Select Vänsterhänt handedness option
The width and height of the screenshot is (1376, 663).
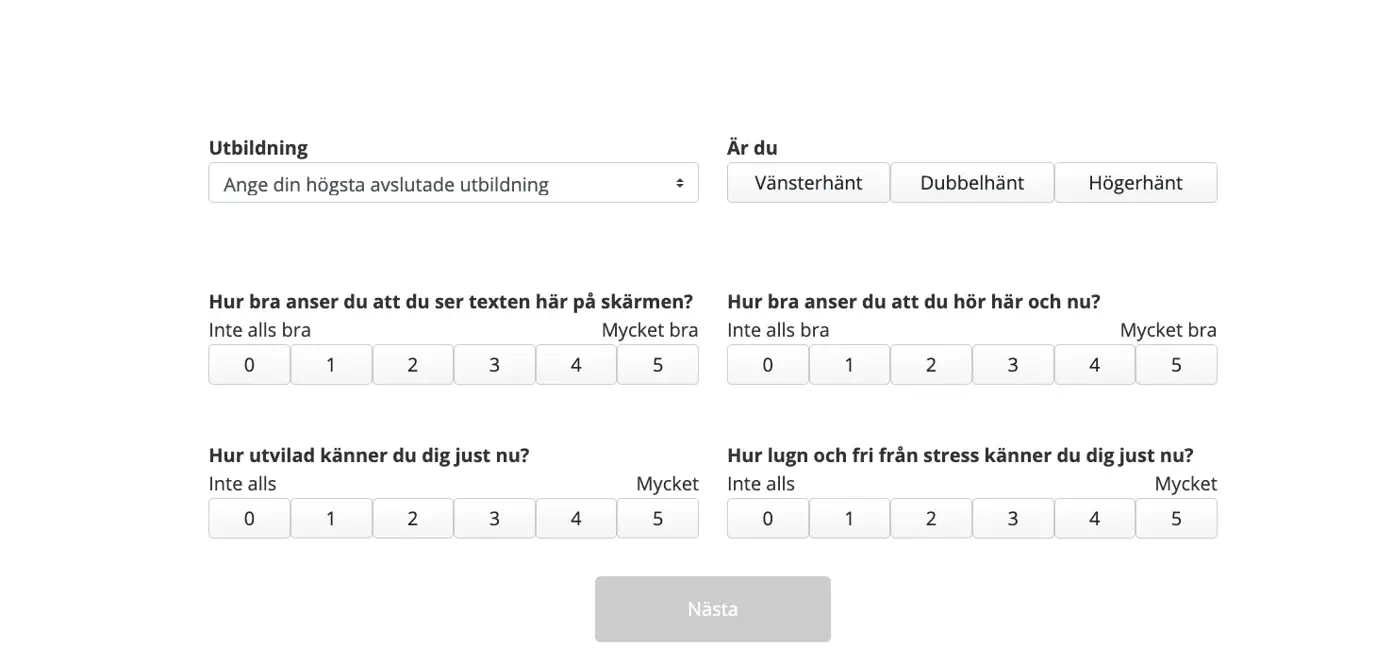(x=808, y=183)
